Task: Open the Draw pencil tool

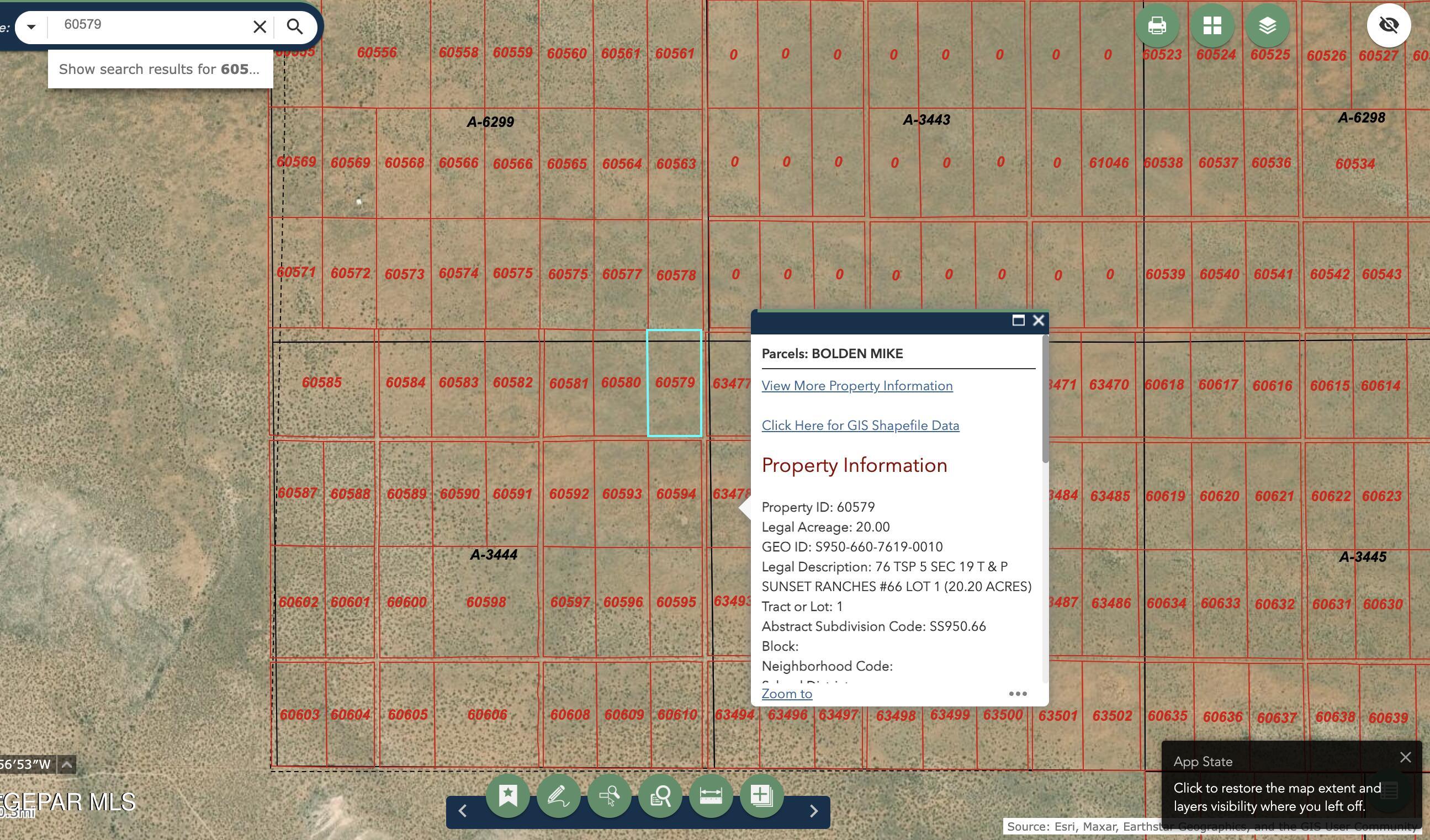Action: point(558,796)
